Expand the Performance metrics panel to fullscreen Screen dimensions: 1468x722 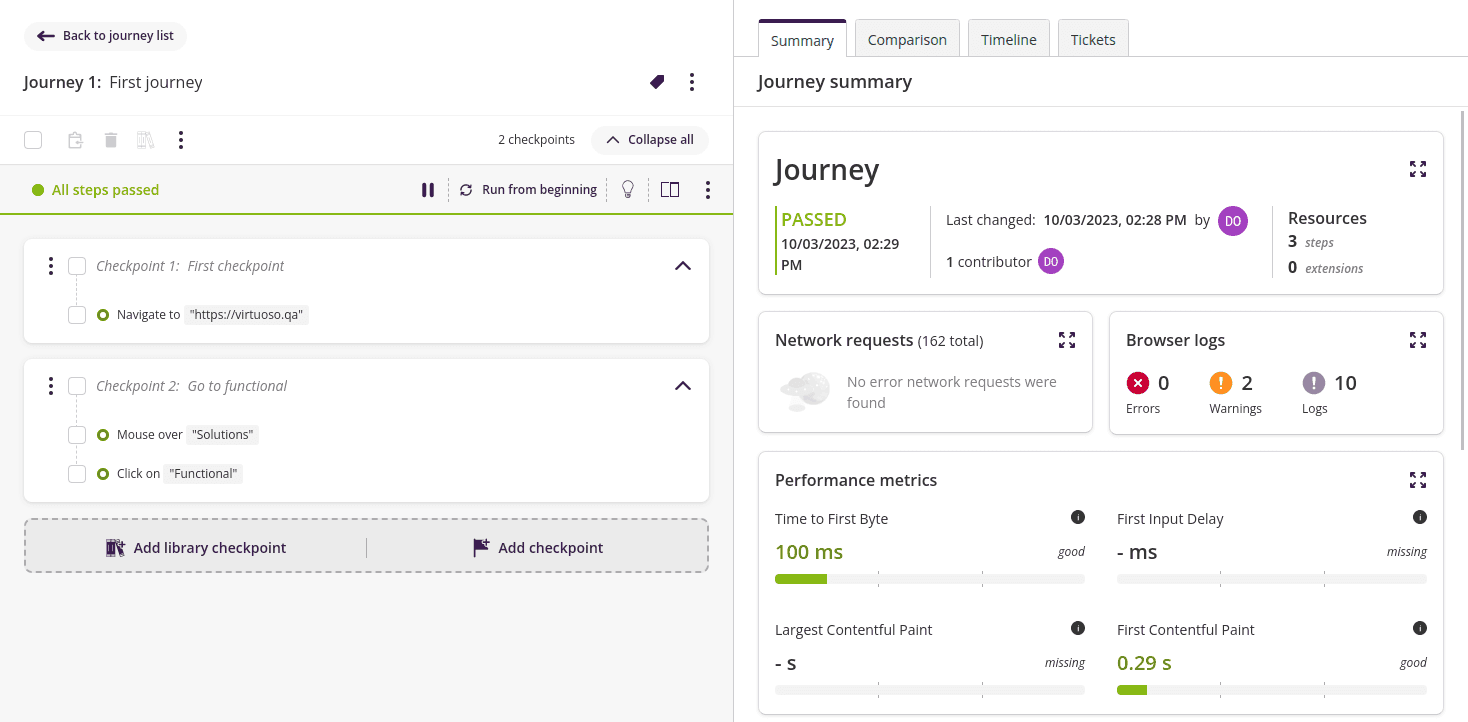click(1418, 480)
